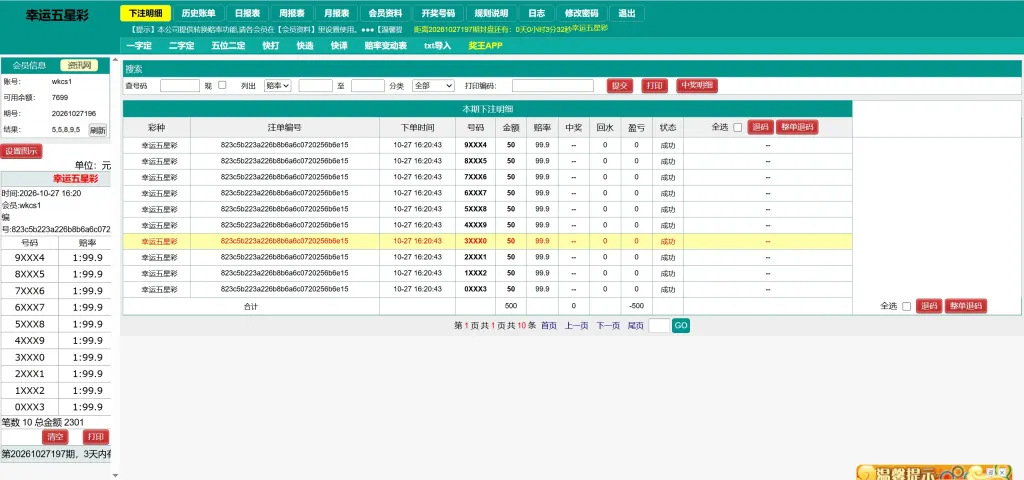The height and width of the screenshot is (480, 1024).
Task: Select the 一字定 submenu item
Action: pyautogui.click(x=139, y=46)
